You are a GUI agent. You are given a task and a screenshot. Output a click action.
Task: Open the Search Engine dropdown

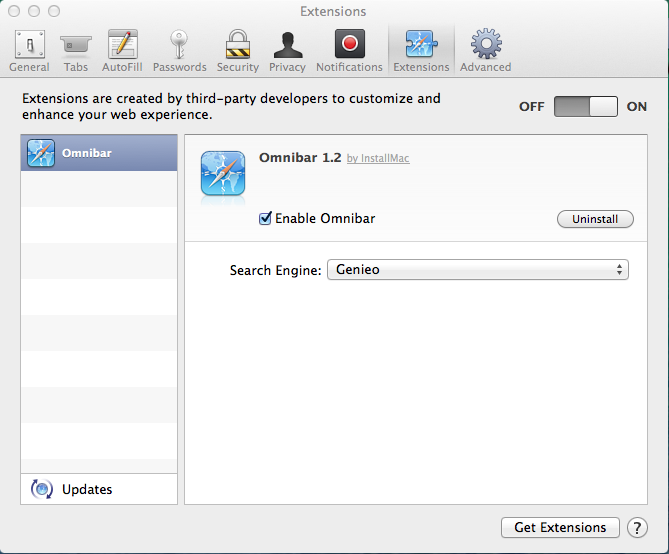[x=477, y=270]
